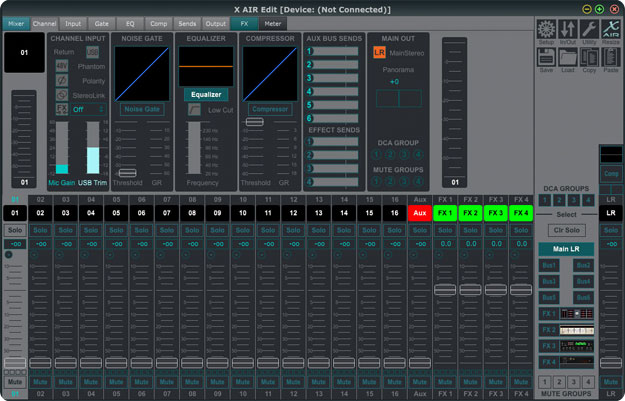Click the Comp button above LR strip

(611, 174)
